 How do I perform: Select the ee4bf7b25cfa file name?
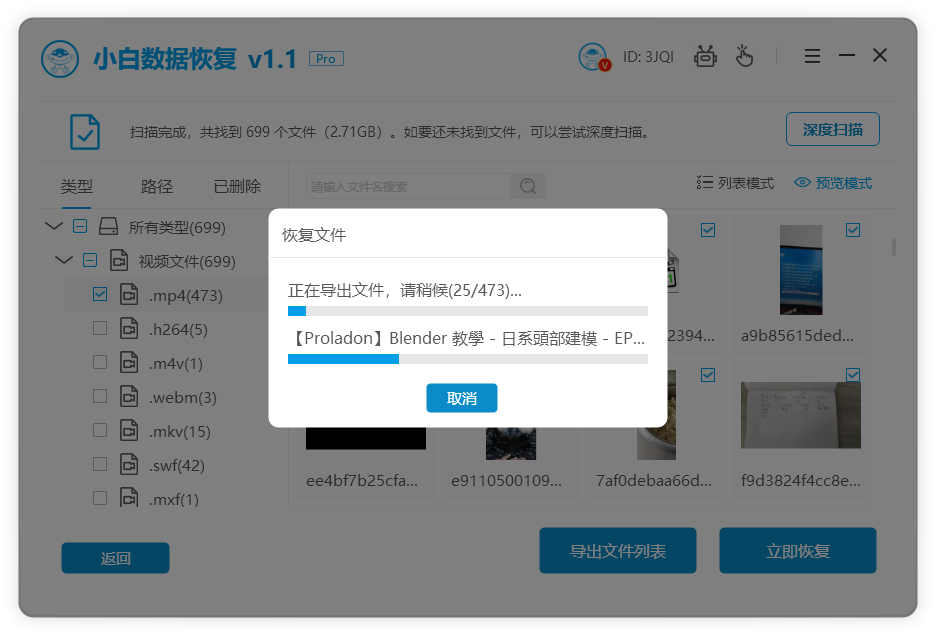pos(362,481)
